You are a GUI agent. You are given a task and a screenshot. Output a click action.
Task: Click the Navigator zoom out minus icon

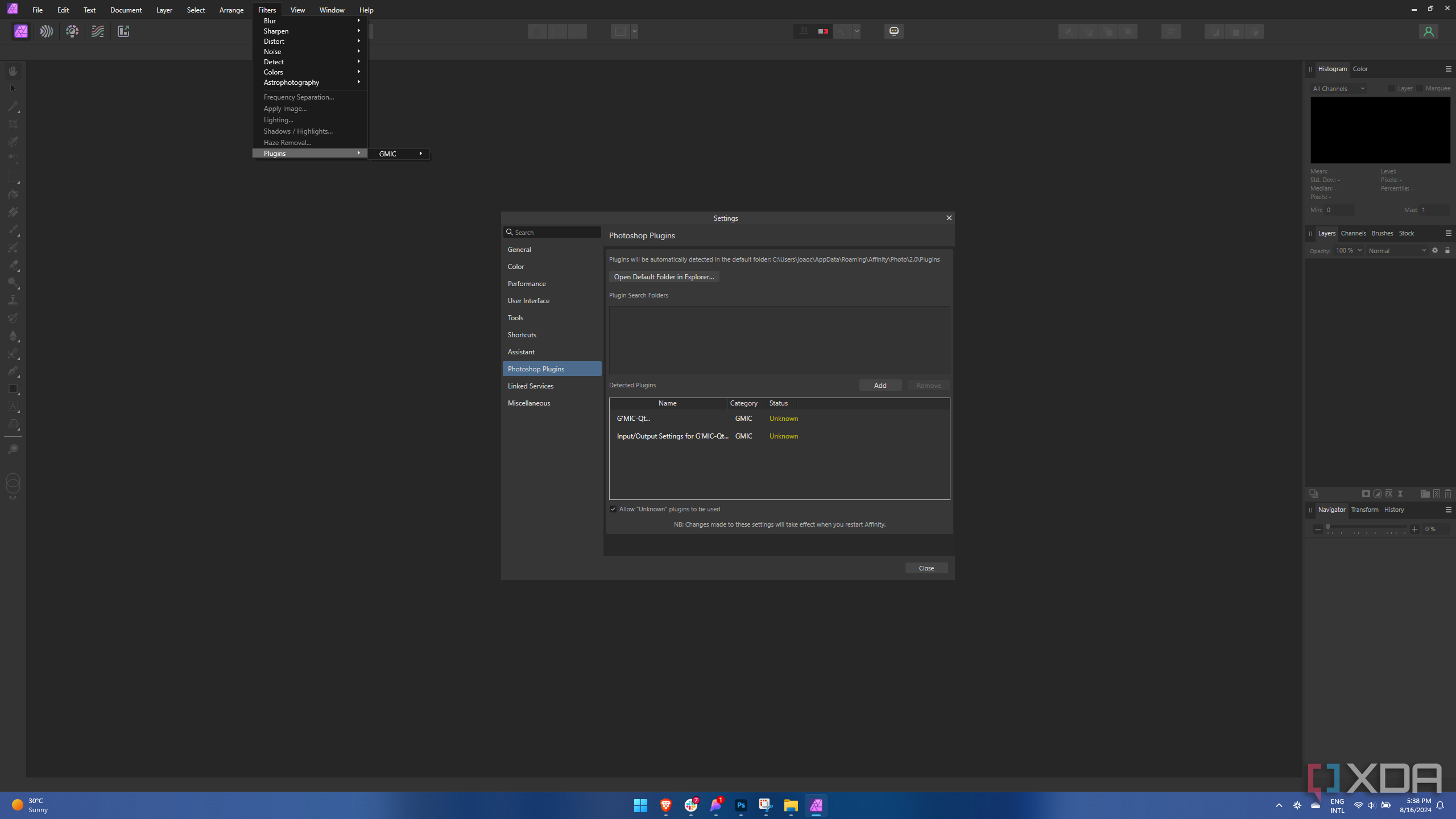click(1318, 529)
